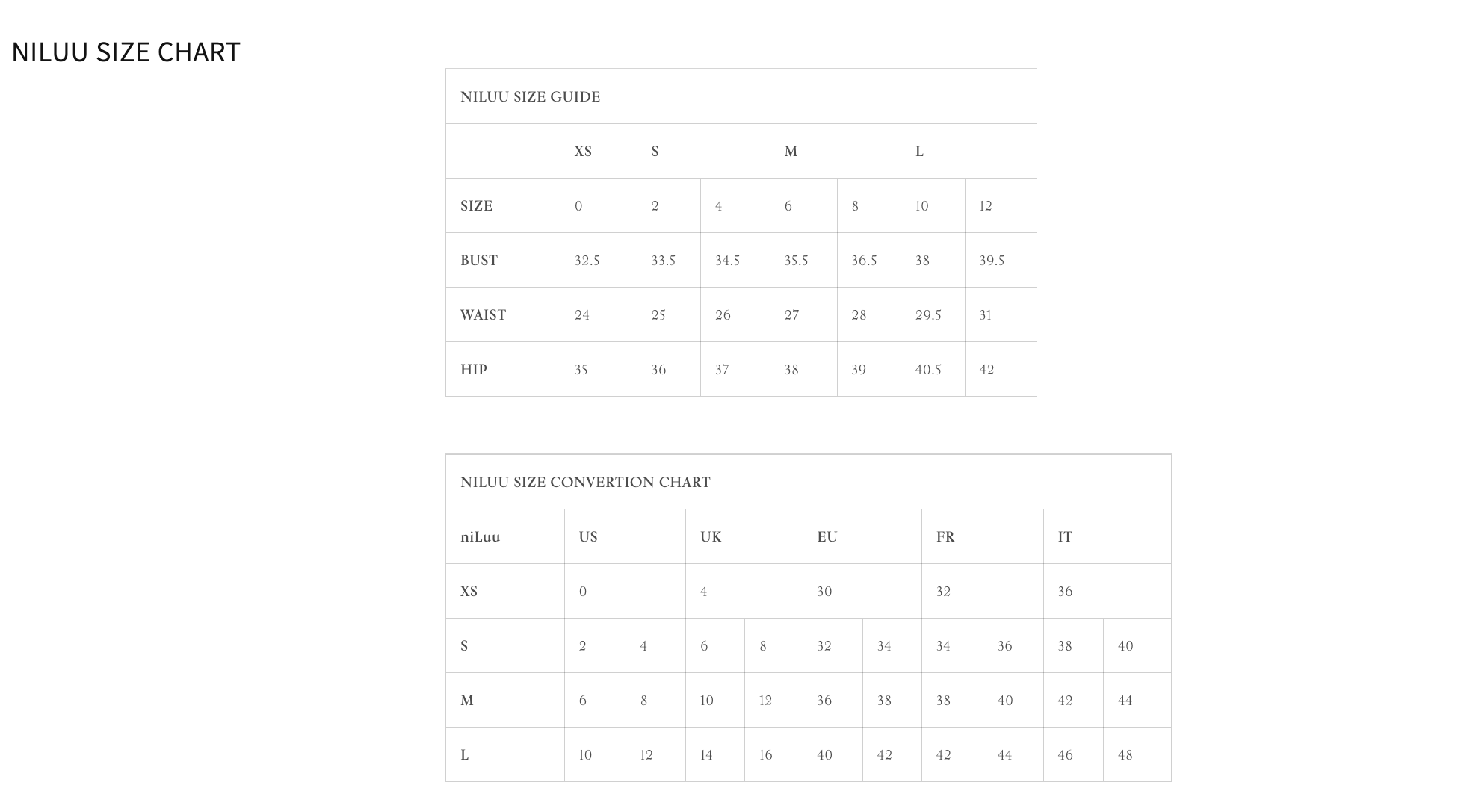Select the 32.5 bust value cell
This screenshot has width=1470, height=812.
tap(587, 261)
